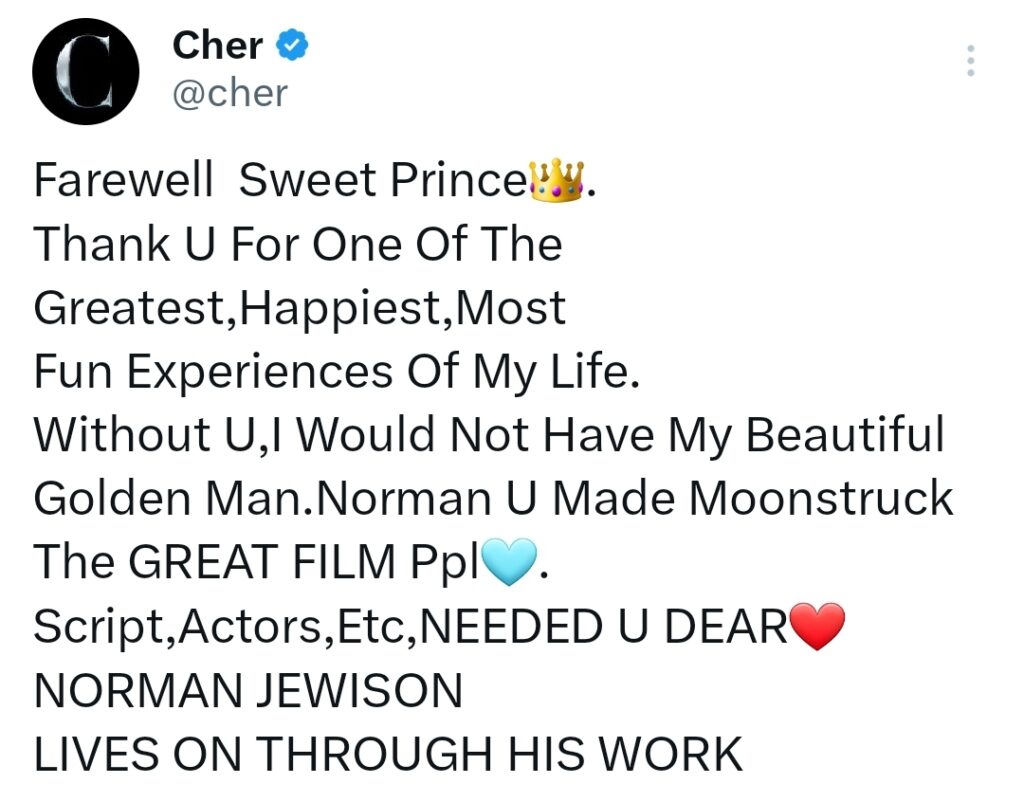1024x802 pixels.
Task: Click the red heart emoji after DEAR
Action: tap(817, 626)
